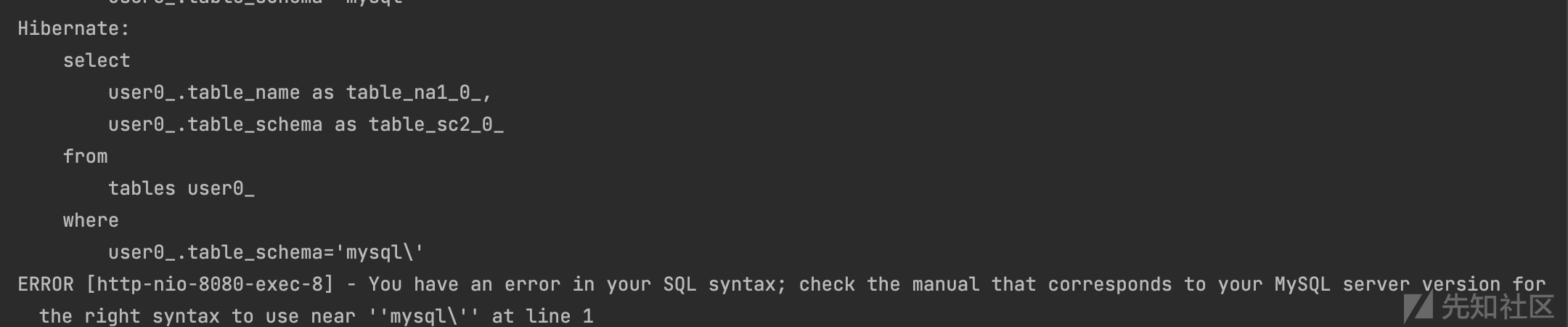The height and width of the screenshot is (327, 1568).
Task: Click 'the right syntax to use near' text
Action: [x=197, y=317]
